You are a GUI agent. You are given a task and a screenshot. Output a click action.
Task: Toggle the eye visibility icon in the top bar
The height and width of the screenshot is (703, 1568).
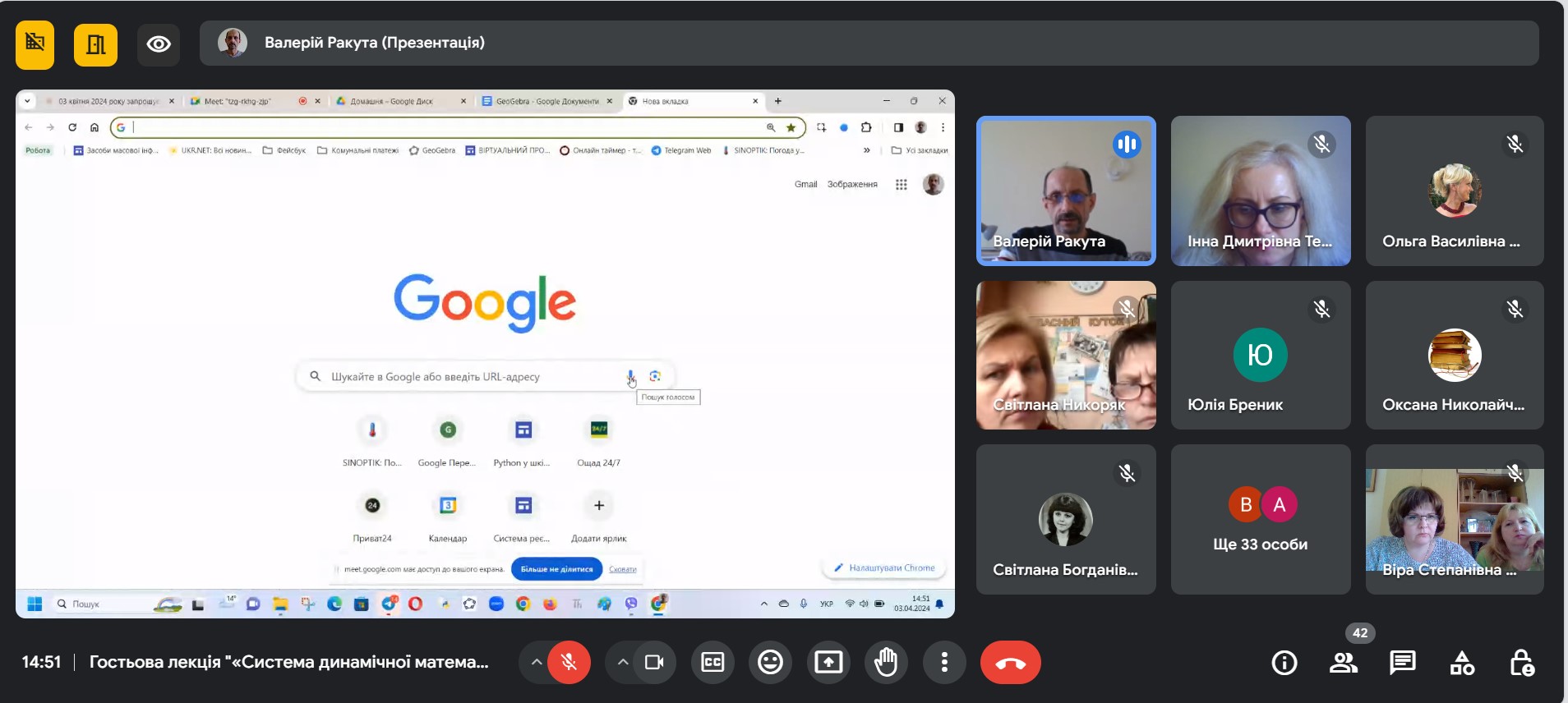pos(159,44)
